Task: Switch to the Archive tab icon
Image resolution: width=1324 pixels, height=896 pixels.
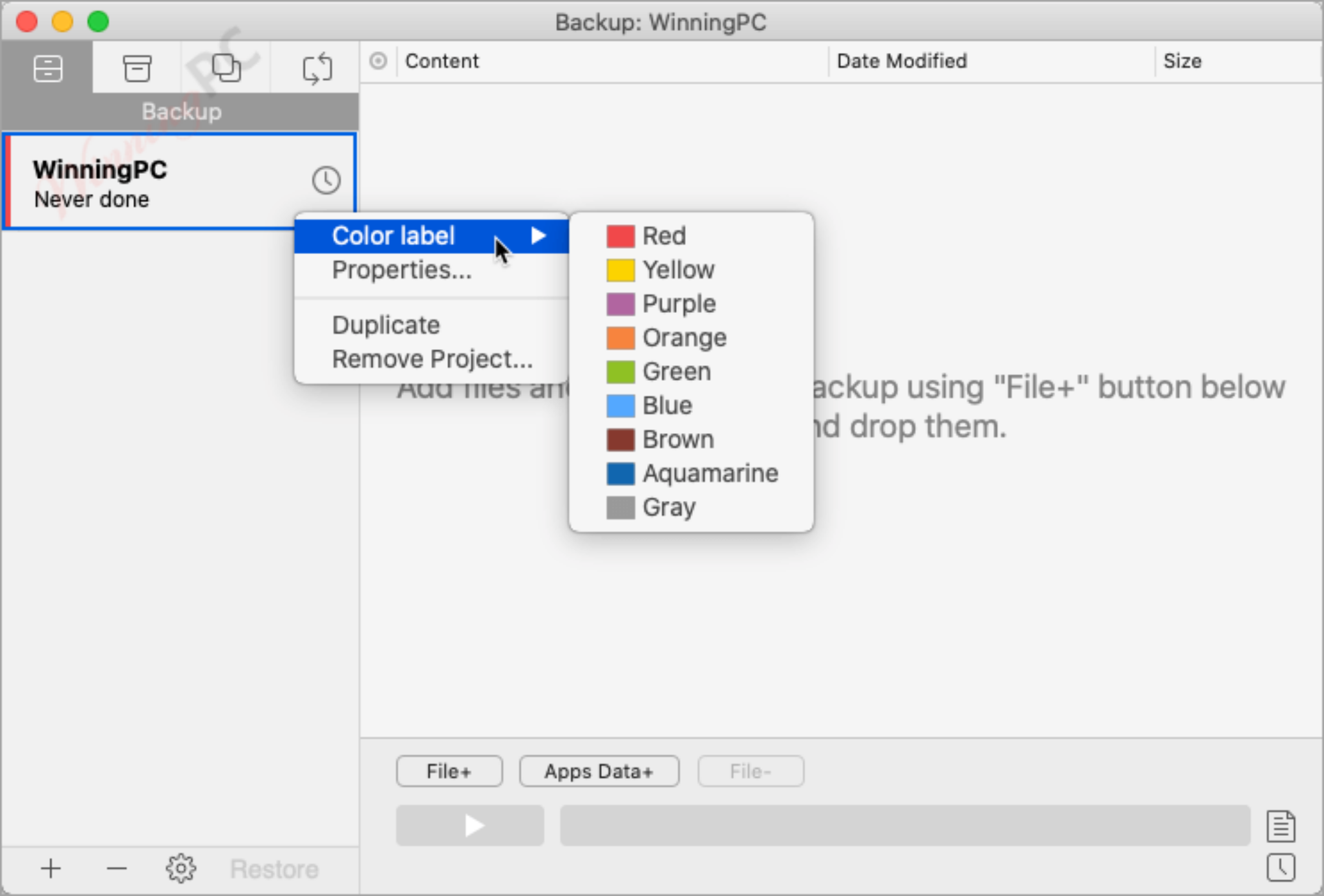Action: coord(137,68)
